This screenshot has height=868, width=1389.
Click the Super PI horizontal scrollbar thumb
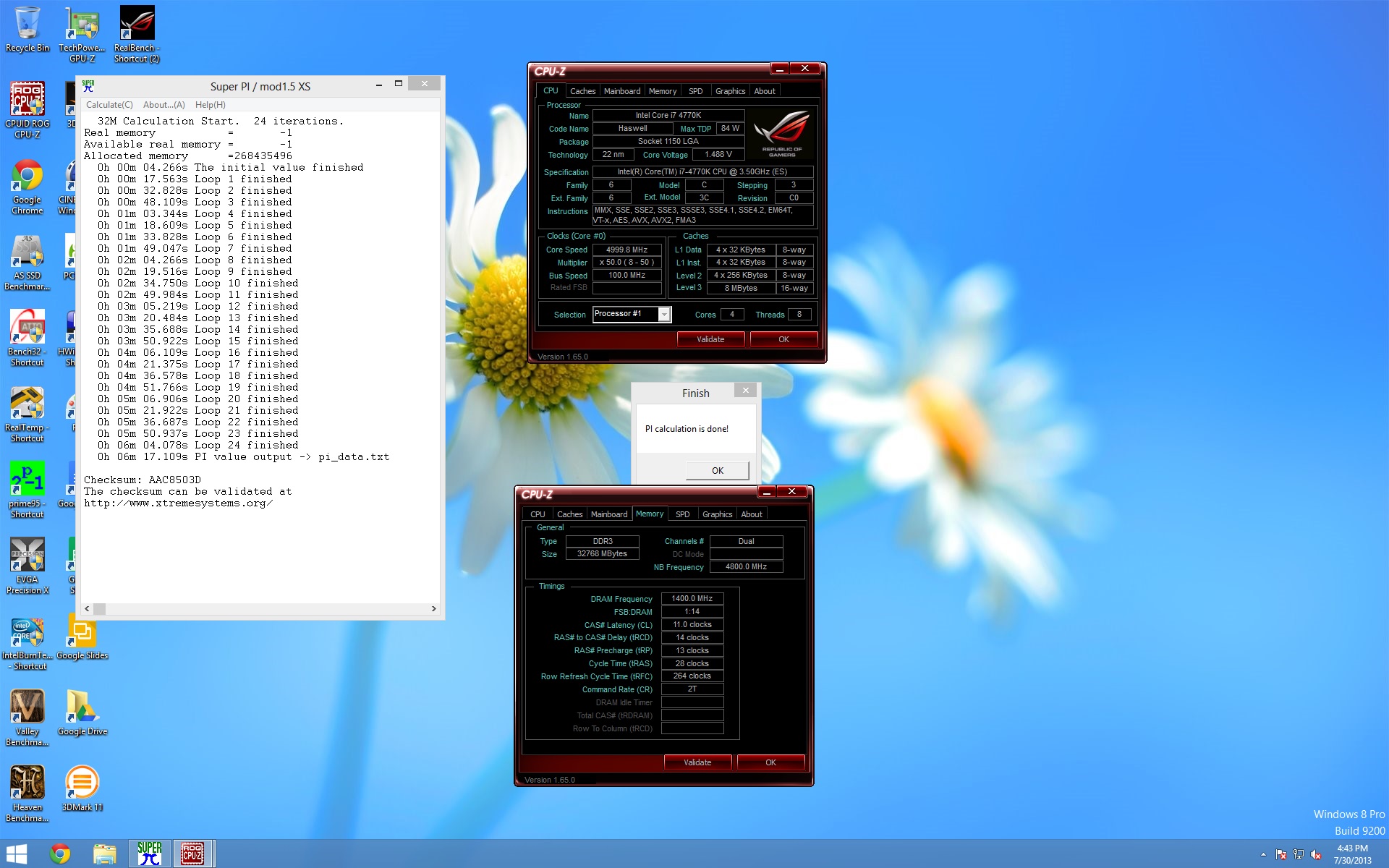click(x=100, y=609)
